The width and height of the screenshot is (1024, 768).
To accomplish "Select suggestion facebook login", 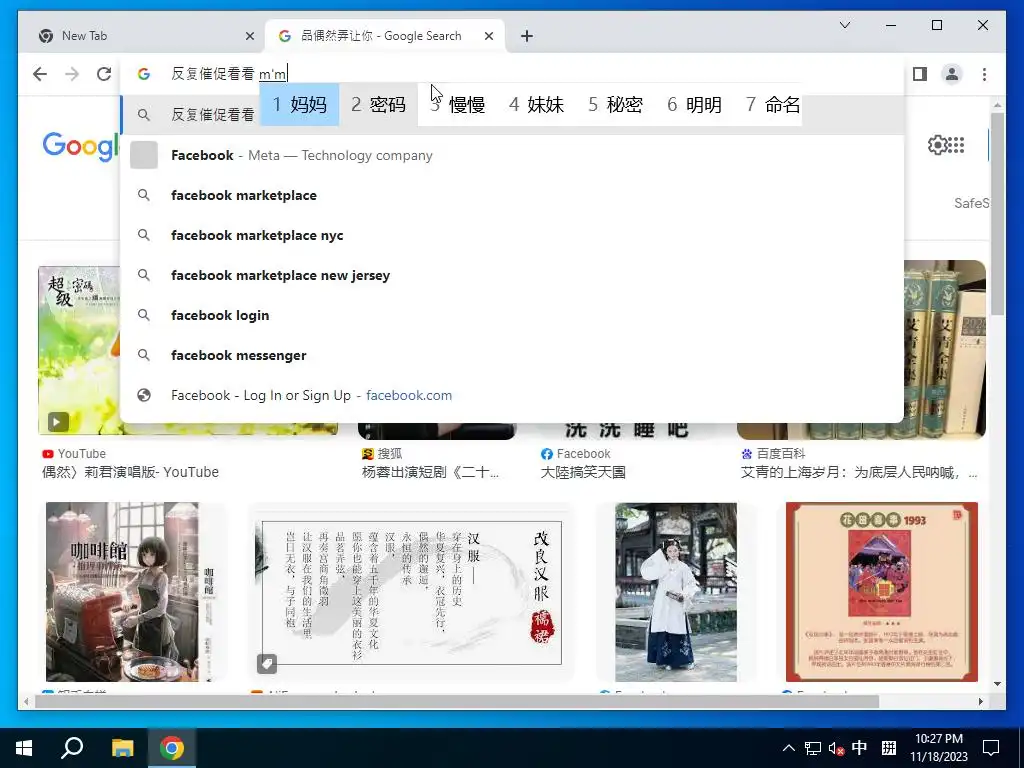I will point(512,315).
